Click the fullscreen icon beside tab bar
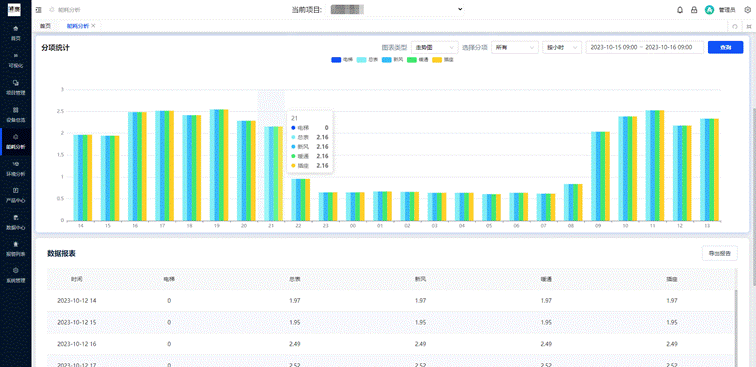Image resolution: width=756 pixels, height=367 pixels. (x=749, y=27)
